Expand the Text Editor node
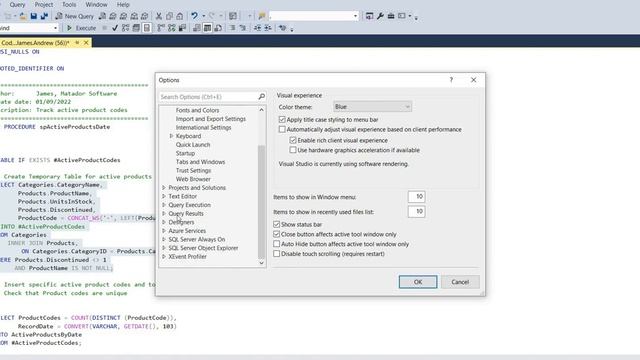The width and height of the screenshot is (640, 360). point(164,196)
